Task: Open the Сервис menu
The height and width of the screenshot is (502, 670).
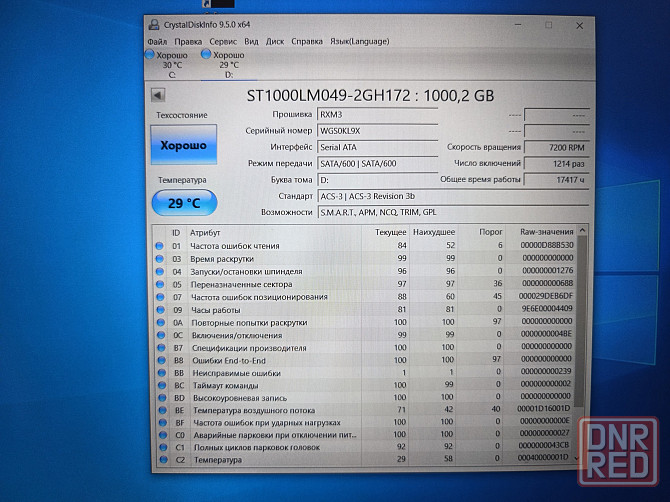Action: click(x=223, y=41)
